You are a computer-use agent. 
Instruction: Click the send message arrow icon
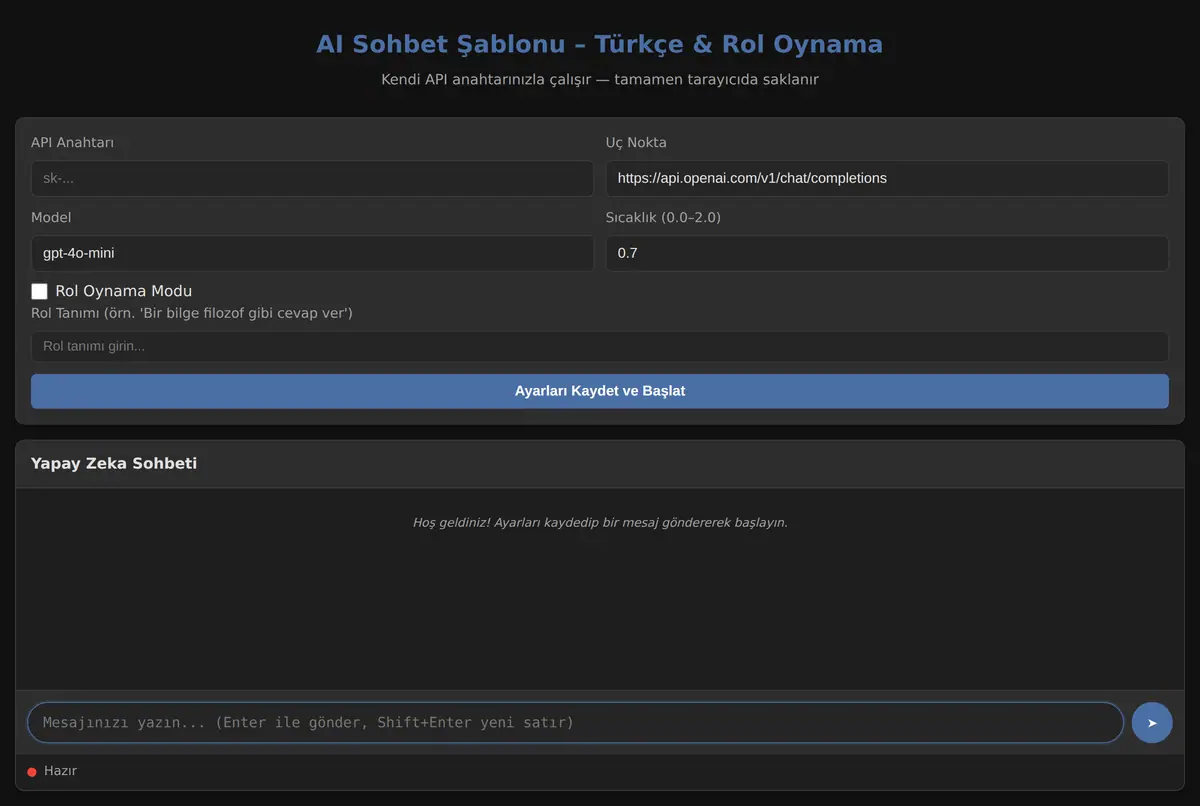click(x=1152, y=722)
